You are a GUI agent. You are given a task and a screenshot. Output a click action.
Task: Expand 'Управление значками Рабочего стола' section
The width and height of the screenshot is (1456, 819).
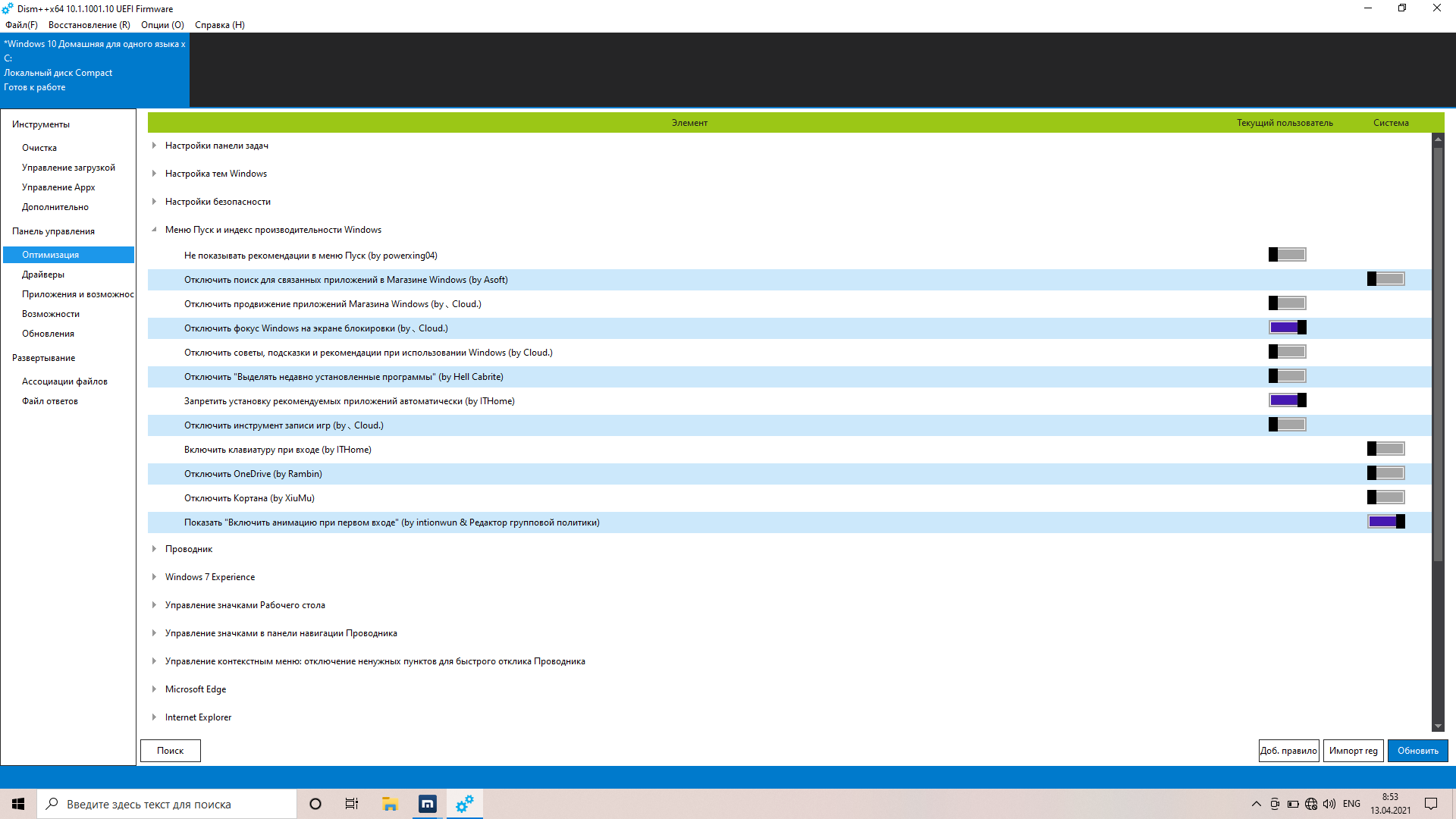point(154,605)
